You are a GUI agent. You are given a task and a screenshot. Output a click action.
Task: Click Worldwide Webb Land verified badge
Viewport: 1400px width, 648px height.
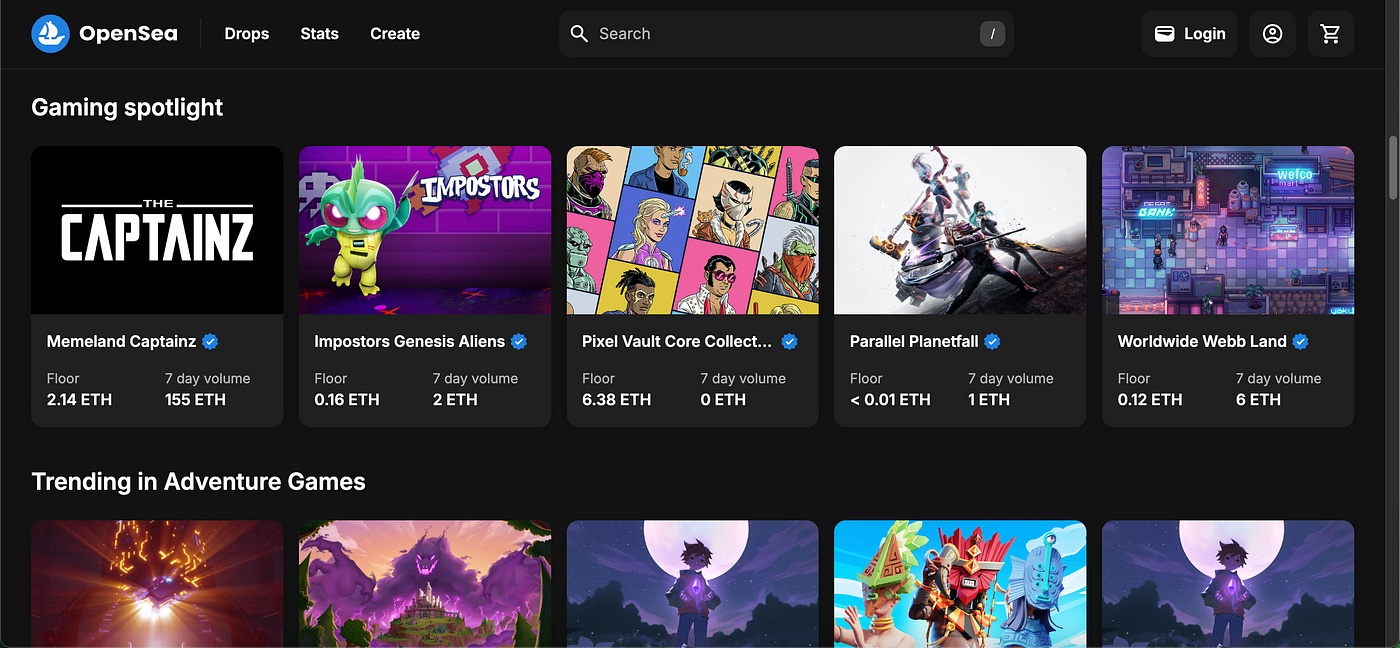click(x=1300, y=341)
